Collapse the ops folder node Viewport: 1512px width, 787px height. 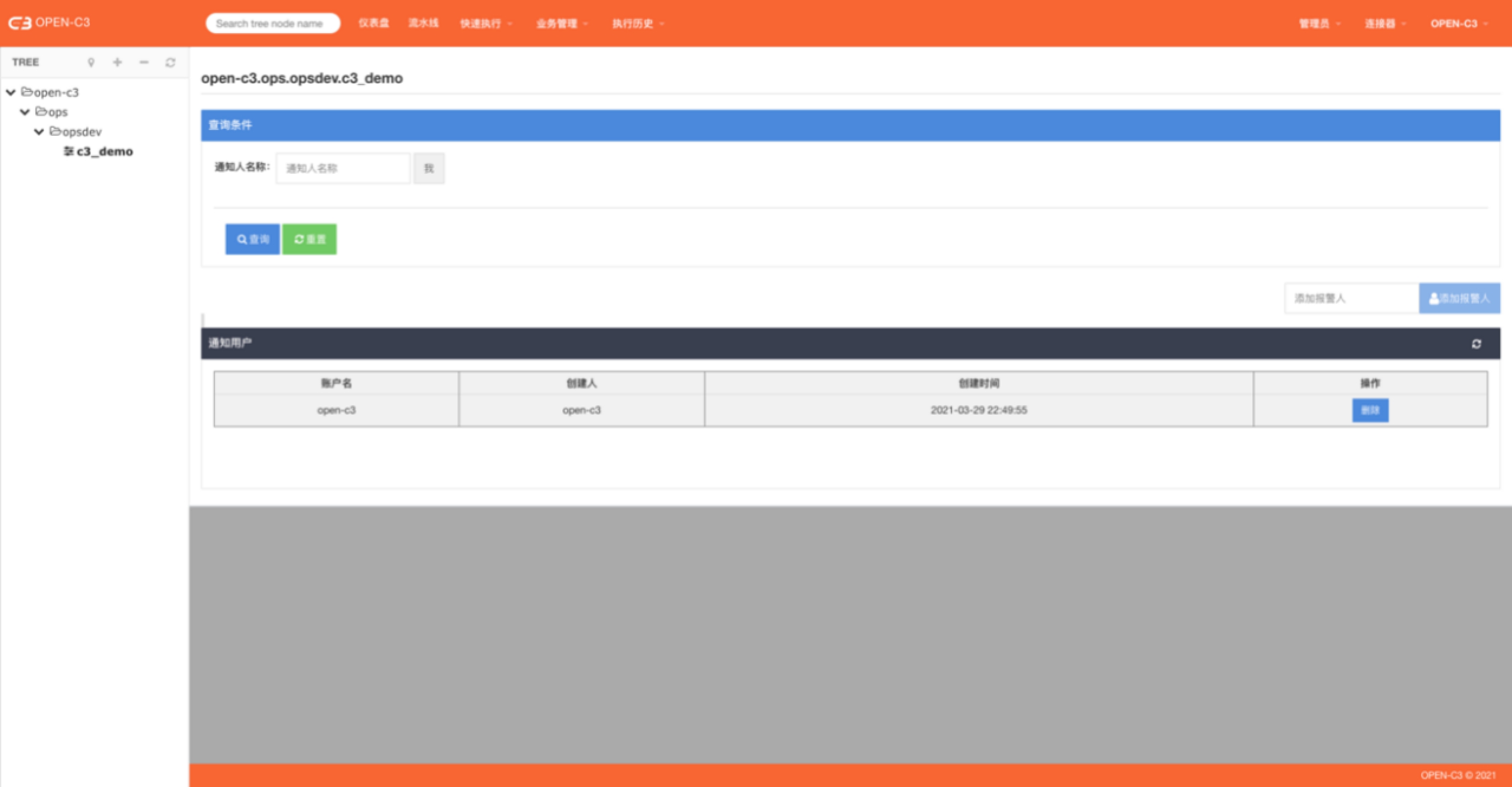click(x=25, y=112)
